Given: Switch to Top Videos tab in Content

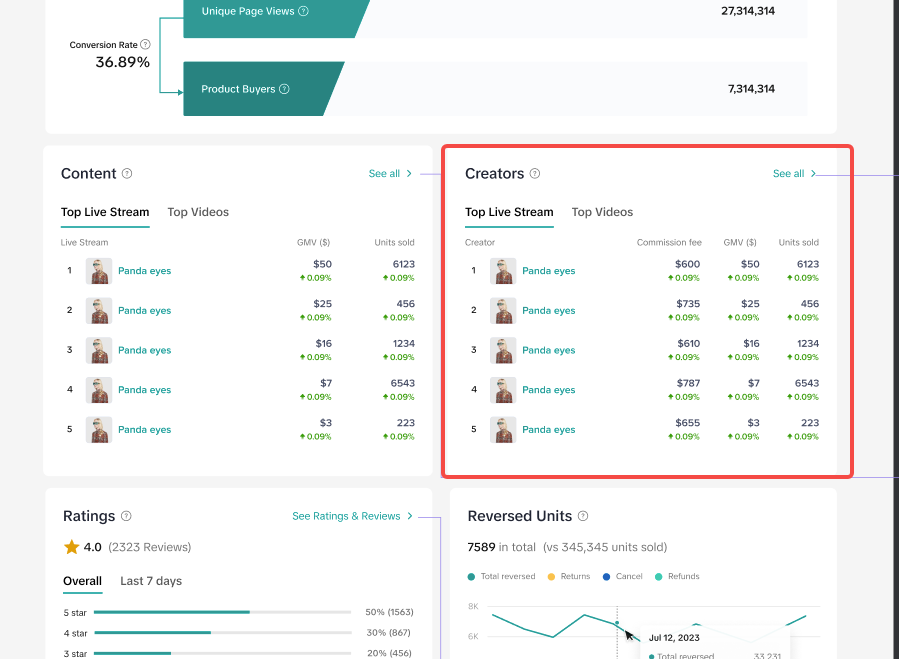Looking at the screenshot, I should click(x=198, y=212).
